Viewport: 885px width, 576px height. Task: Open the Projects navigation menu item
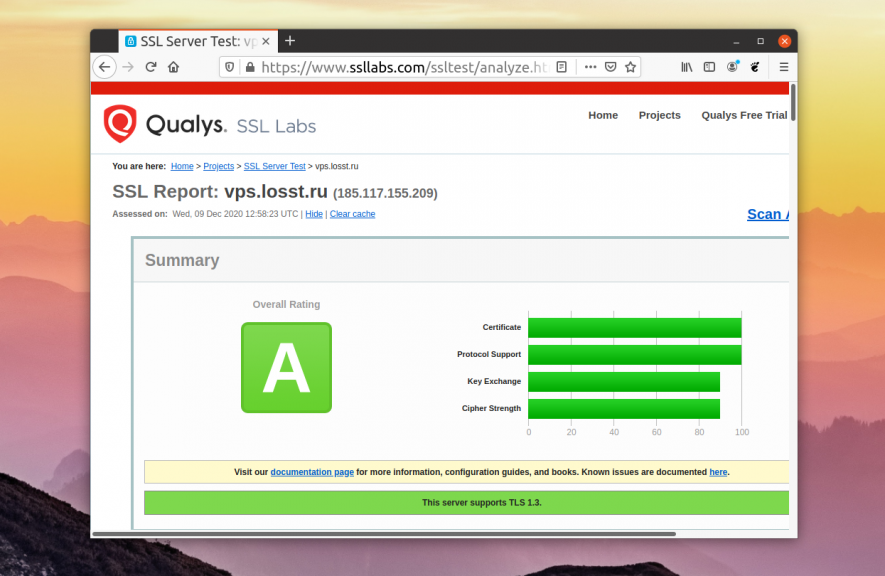(659, 115)
